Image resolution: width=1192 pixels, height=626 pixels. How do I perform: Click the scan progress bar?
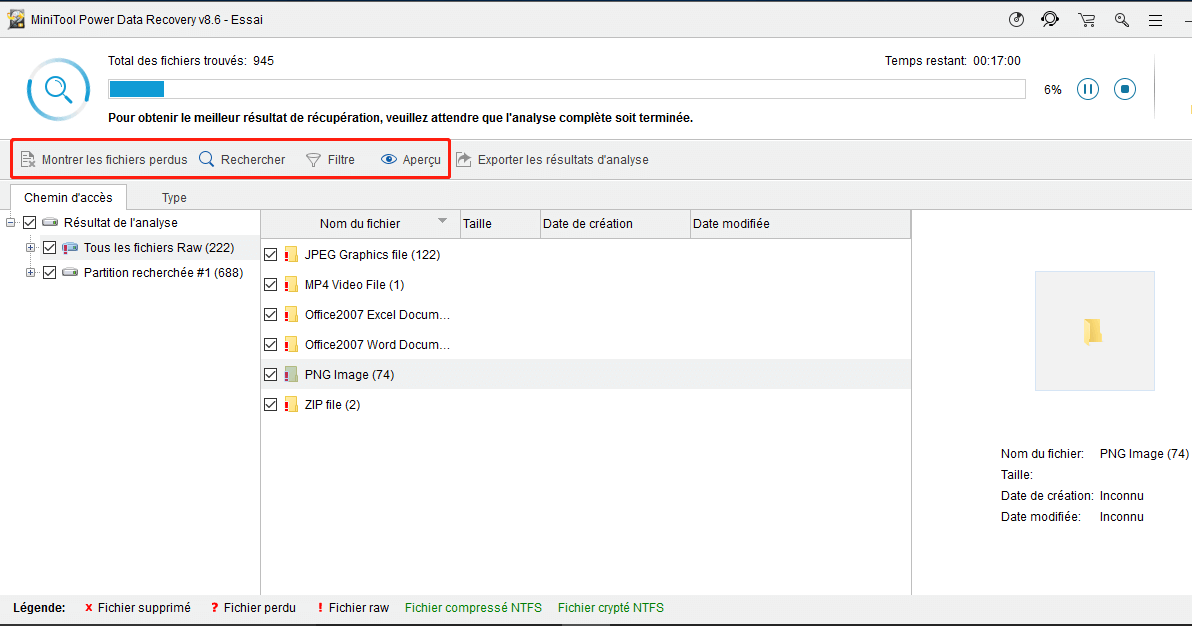point(566,89)
